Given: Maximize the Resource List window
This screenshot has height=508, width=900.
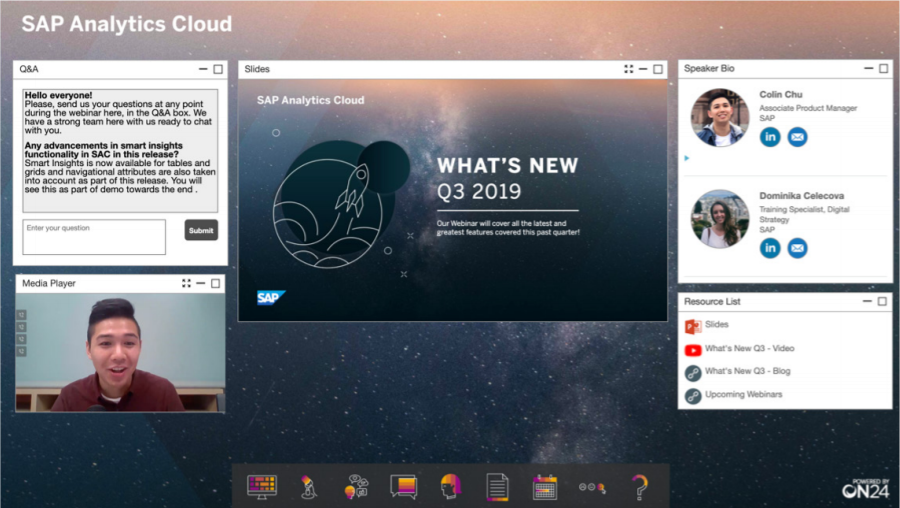Looking at the screenshot, I should 882,301.
